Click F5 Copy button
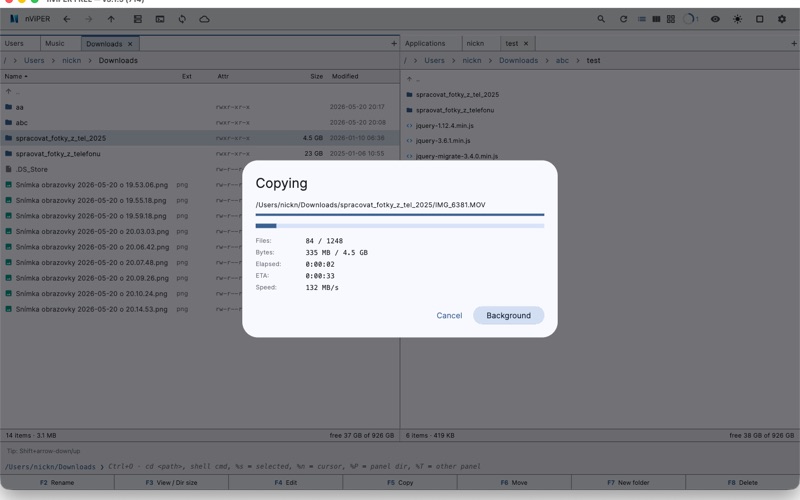This screenshot has height=500, width=800. point(400,482)
